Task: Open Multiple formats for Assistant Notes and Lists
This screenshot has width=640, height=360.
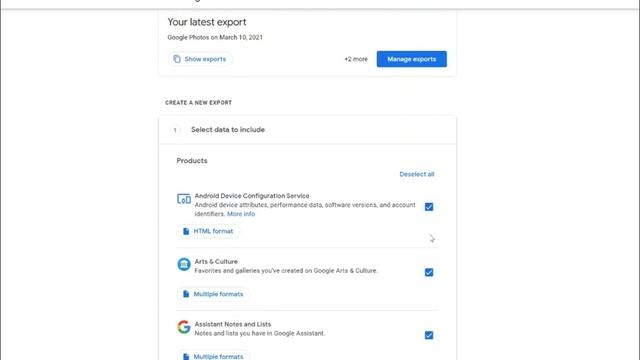Action: click(213, 356)
